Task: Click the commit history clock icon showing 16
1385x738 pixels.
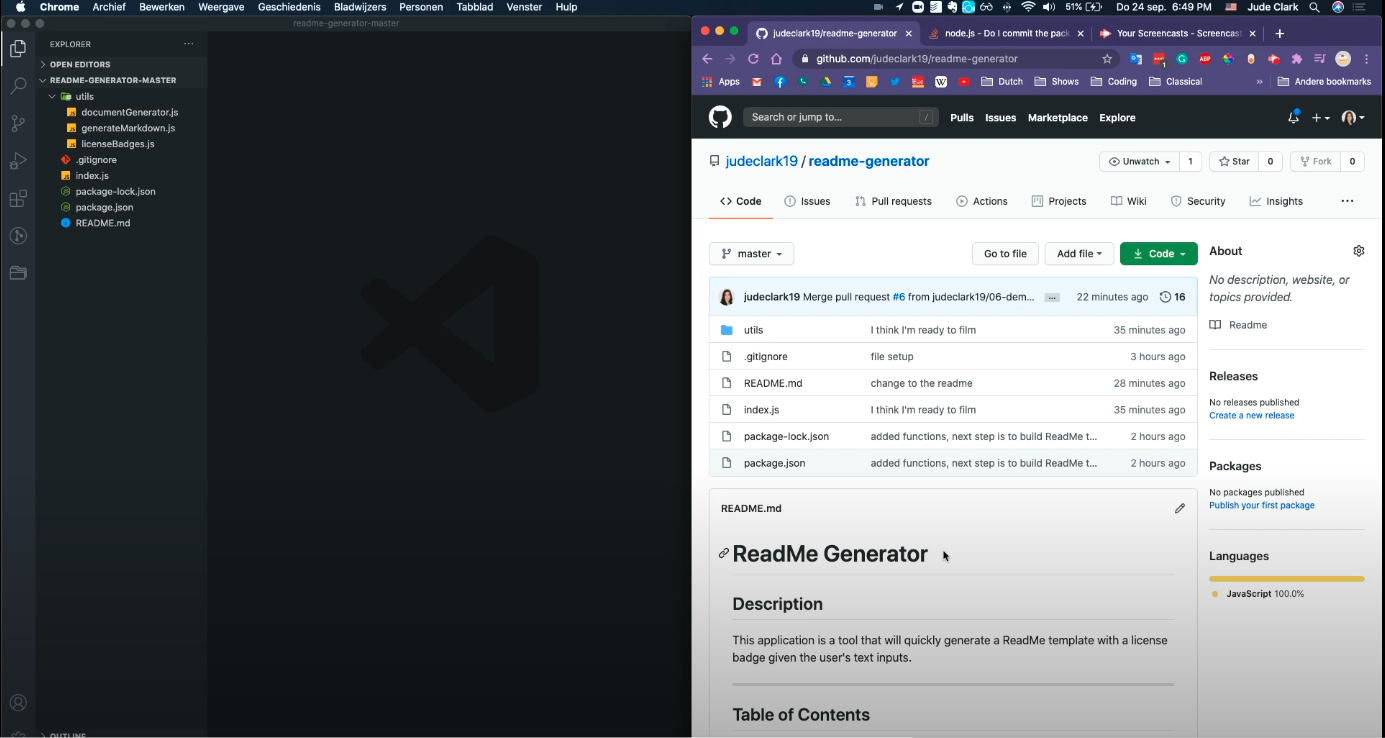Action: point(1172,297)
